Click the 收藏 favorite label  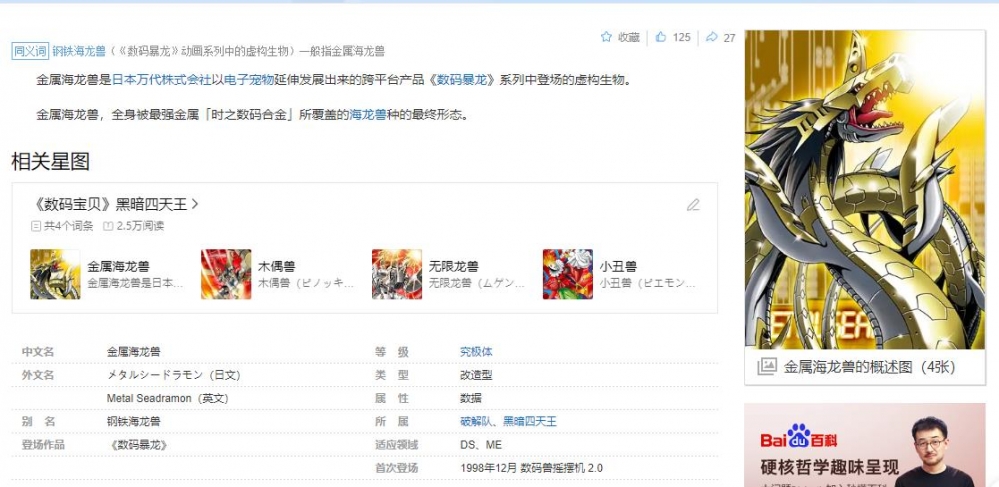[629, 38]
